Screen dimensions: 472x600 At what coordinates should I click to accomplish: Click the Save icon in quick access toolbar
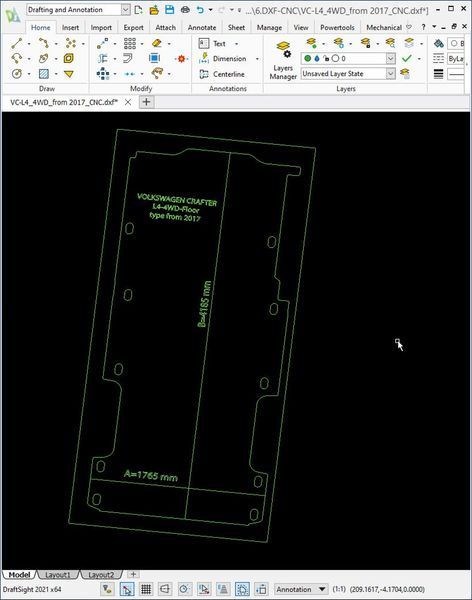click(169, 10)
